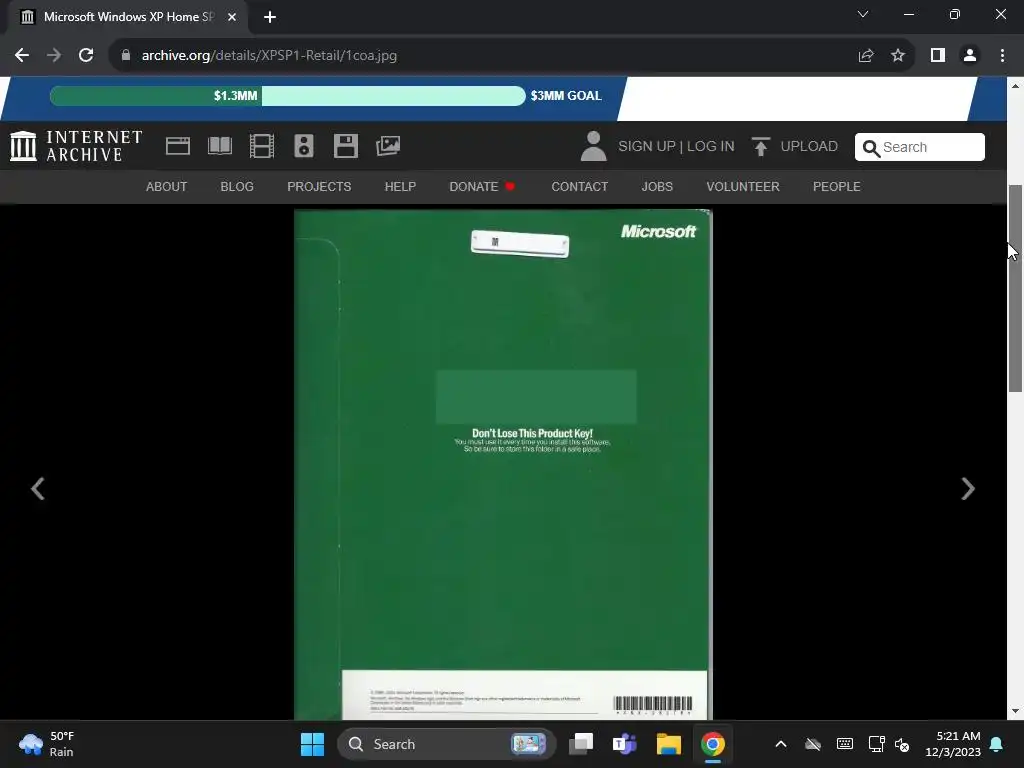Click the donation progress bar

click(287, 96)
